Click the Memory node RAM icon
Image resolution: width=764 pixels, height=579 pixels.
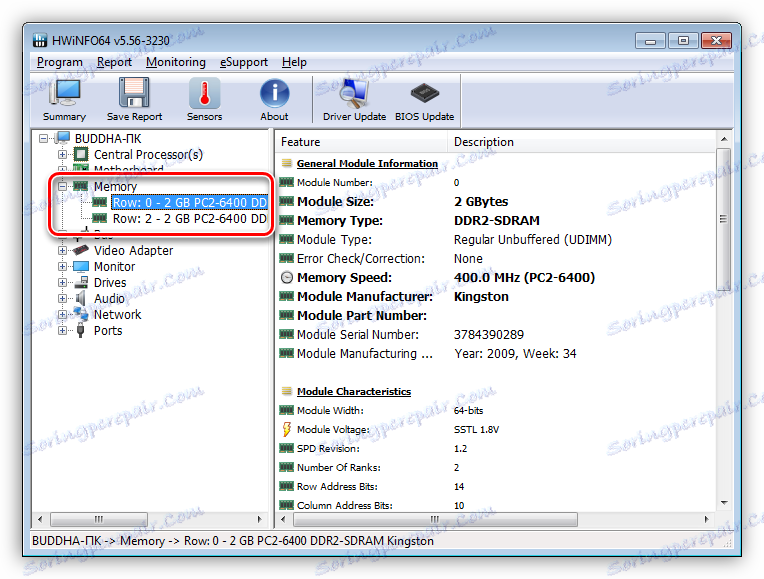pos(80,186)
